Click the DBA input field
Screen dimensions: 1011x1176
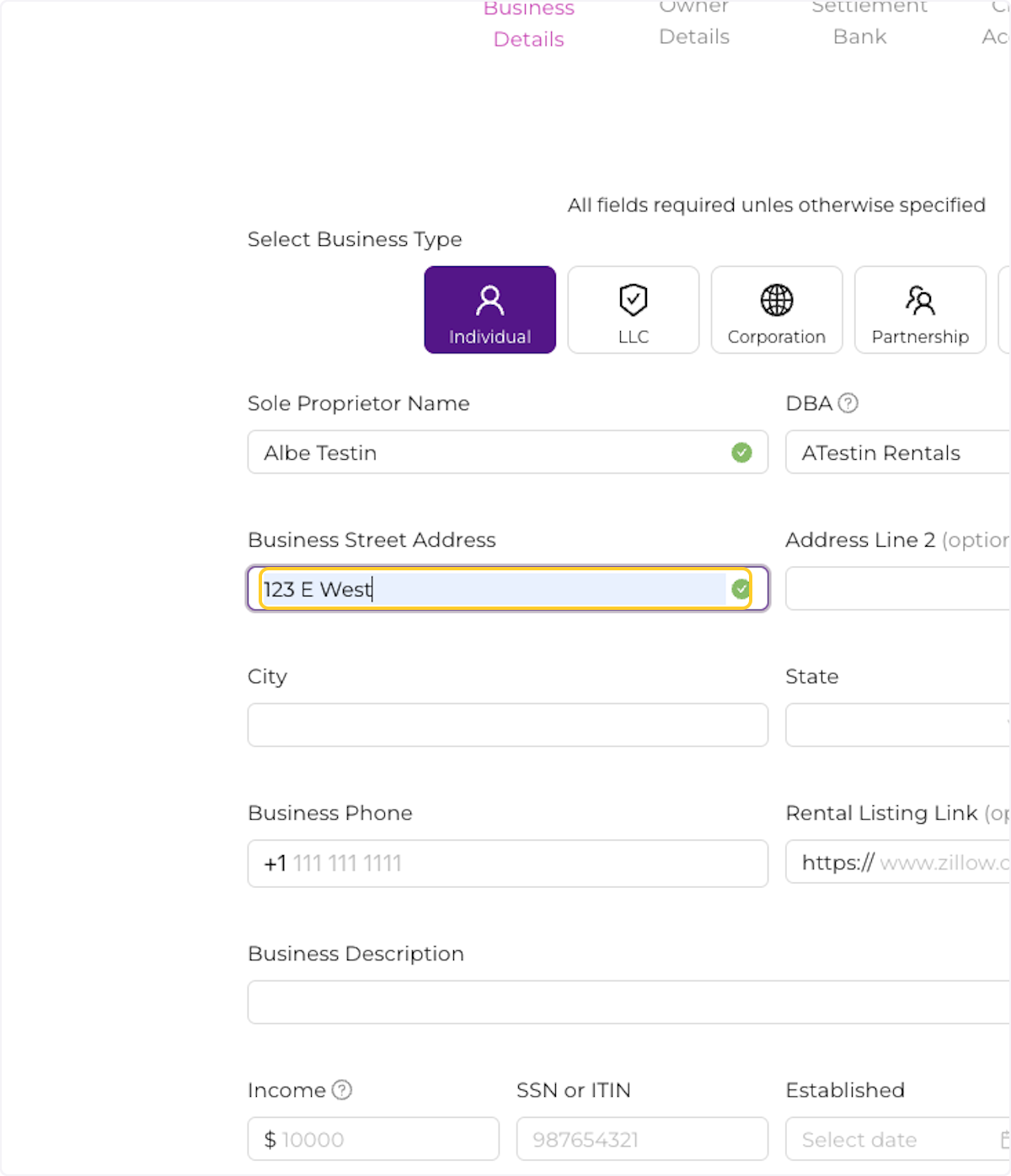click(898, 453)
